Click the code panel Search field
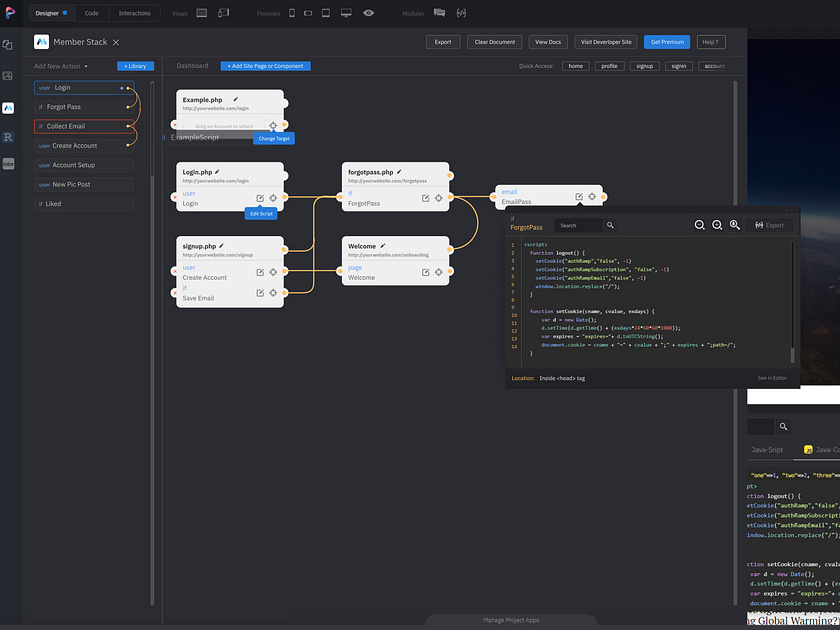 [x=580, y=226]
